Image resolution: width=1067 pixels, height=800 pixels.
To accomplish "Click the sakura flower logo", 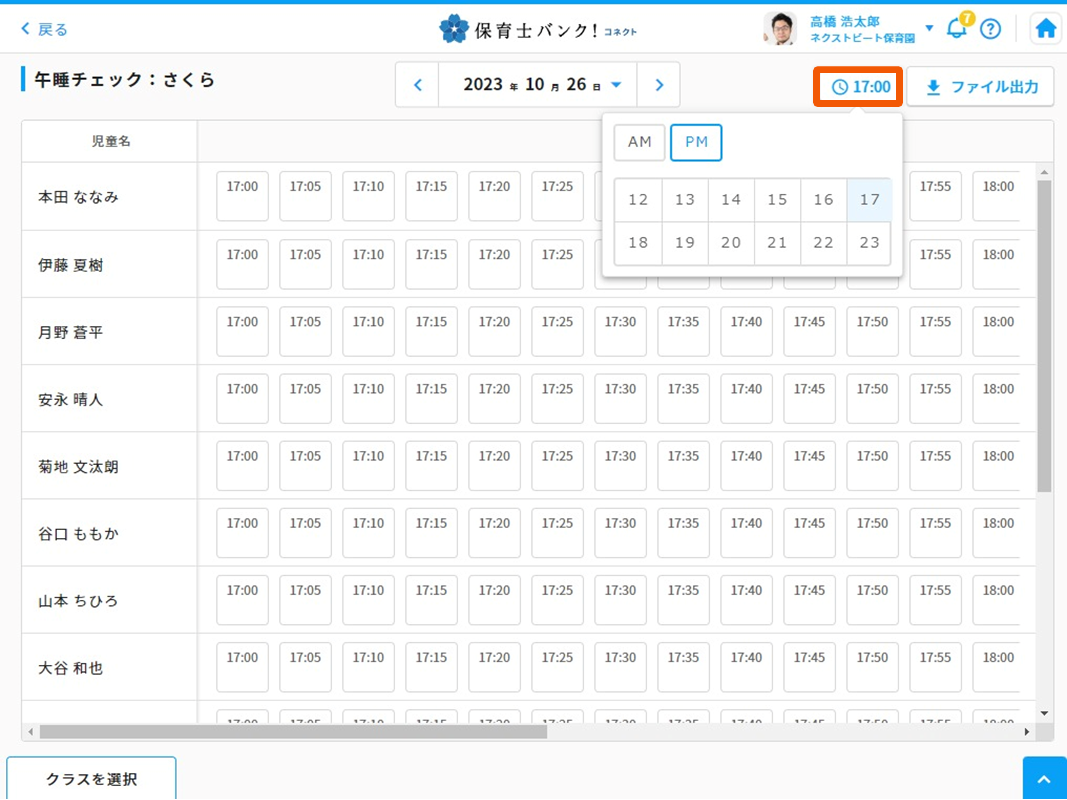I will point(453,29).
